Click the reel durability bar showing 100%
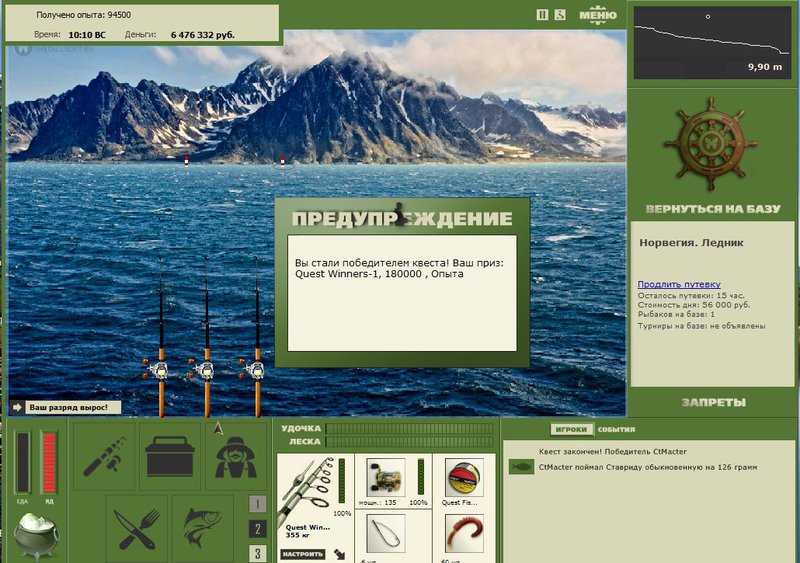This screenshot has height=563, width=800. (x=420, y=476)
